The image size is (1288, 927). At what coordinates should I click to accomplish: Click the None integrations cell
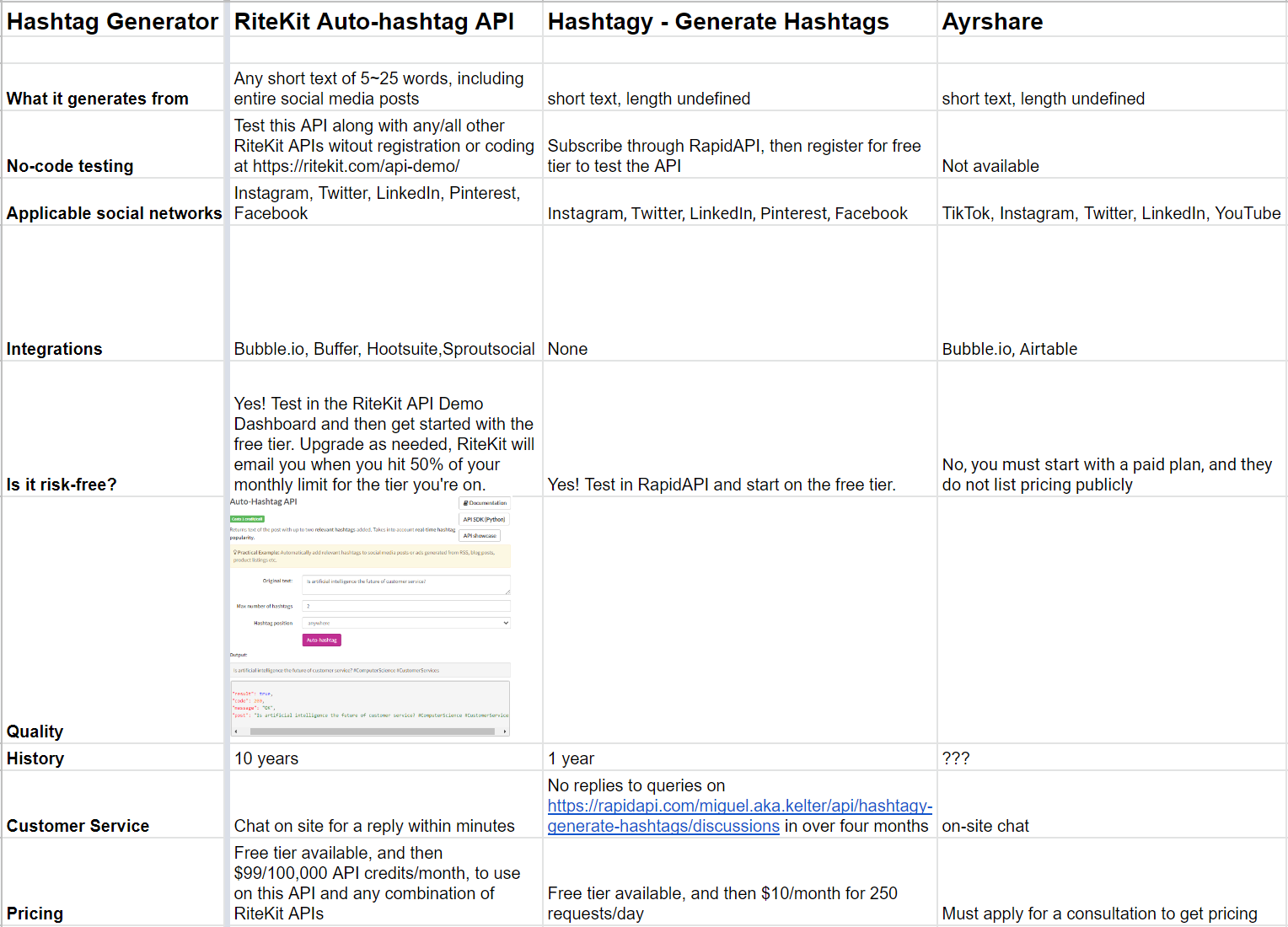click(740, 293)
